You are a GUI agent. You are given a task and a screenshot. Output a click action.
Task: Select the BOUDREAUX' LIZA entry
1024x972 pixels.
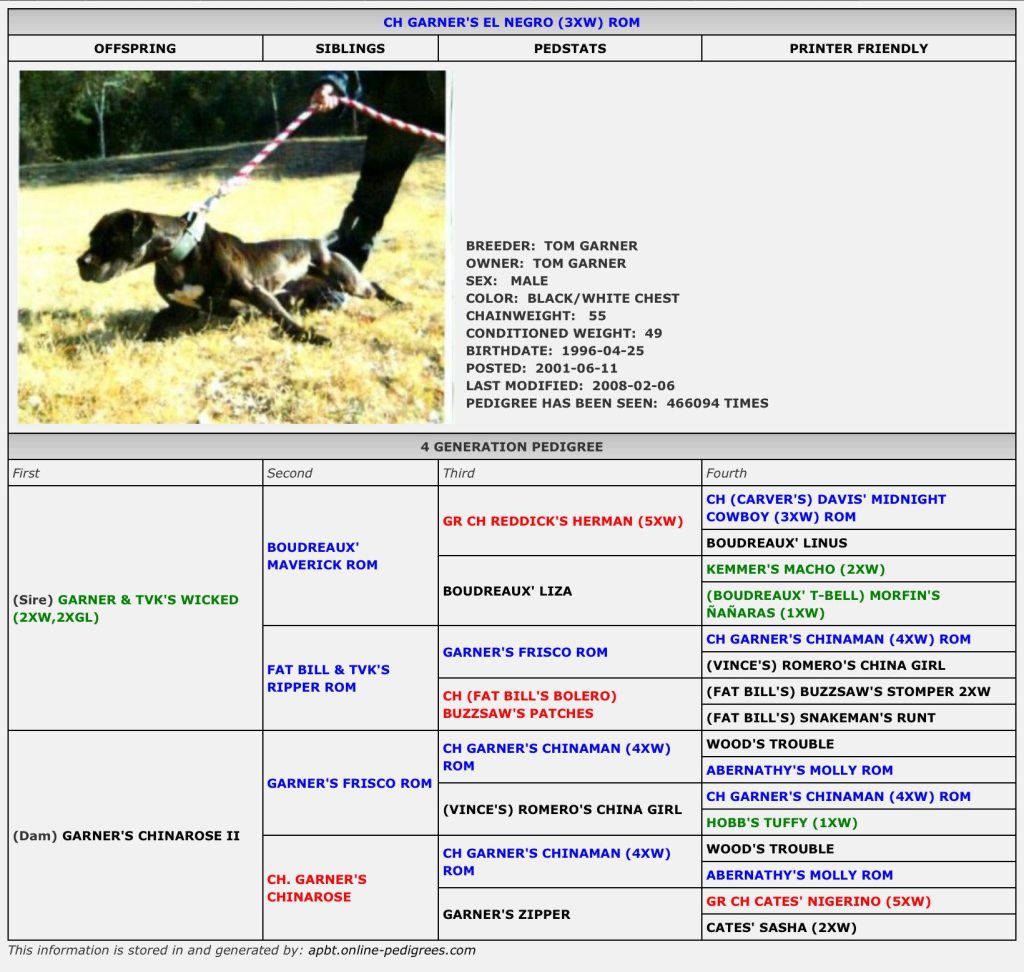click(x=507, y=591)
